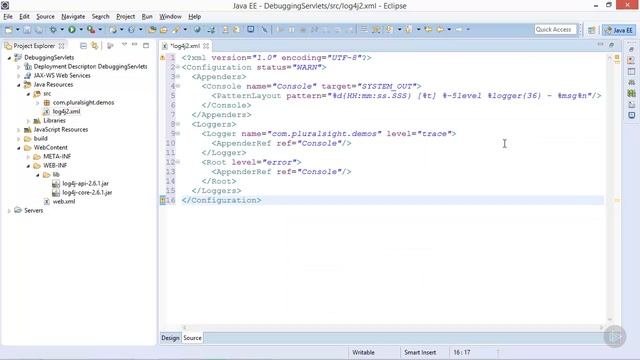
Task: Click the editor horizontal scrollbar
Action: [x=393, y=327]
